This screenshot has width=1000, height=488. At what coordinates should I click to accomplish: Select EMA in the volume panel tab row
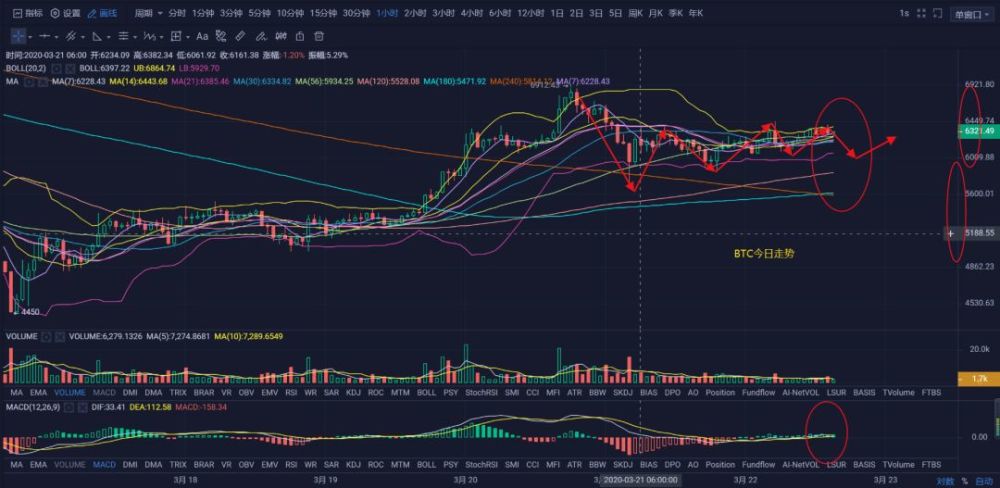click(x=38, y=393)
